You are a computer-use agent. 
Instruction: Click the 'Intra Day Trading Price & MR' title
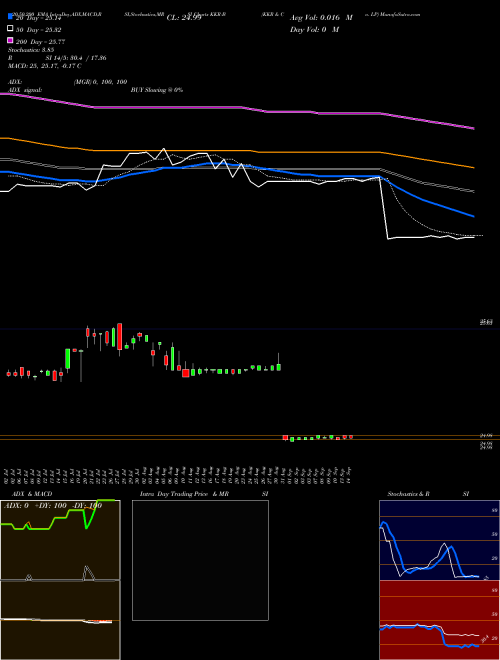[184, 494]
